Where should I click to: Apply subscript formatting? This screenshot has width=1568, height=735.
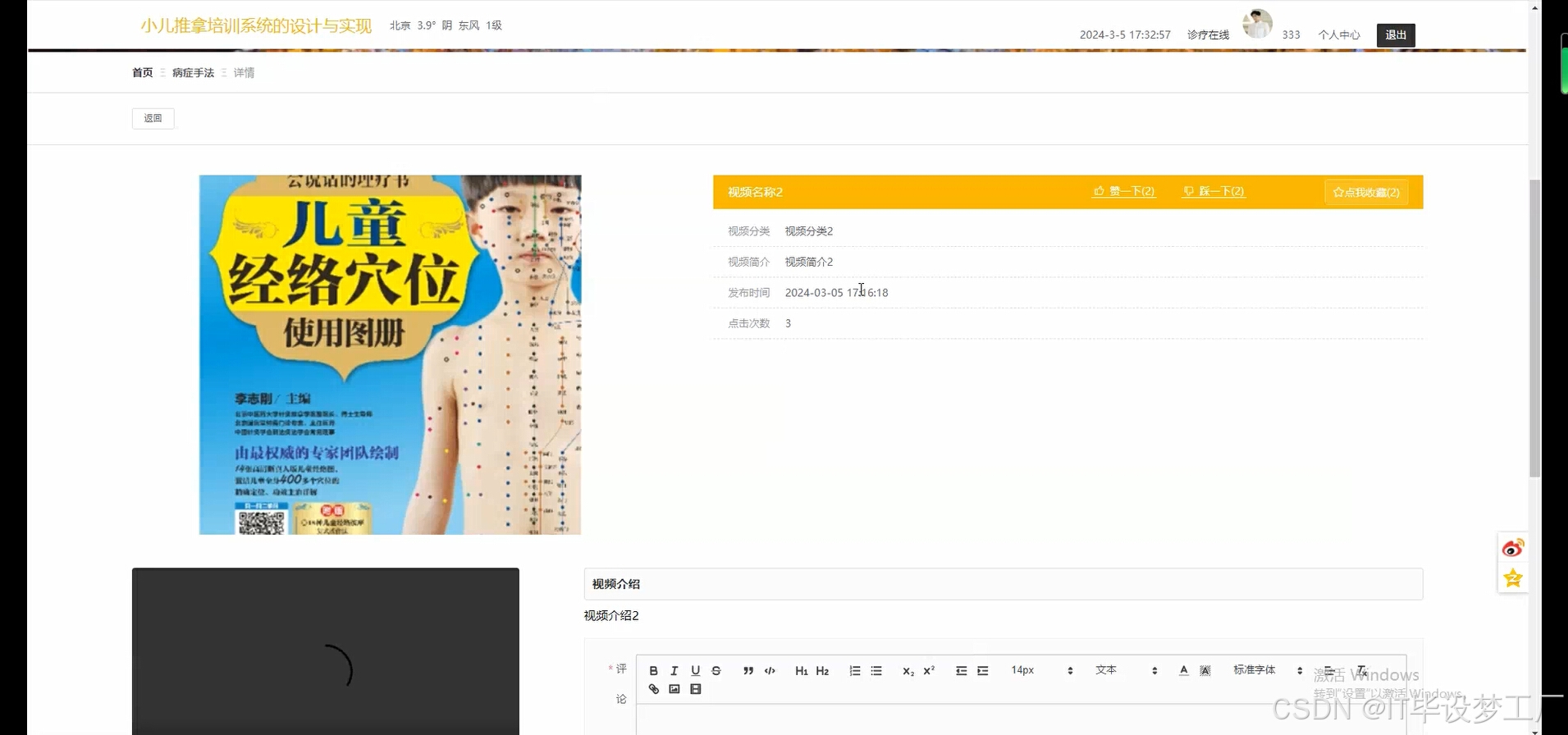908,671
